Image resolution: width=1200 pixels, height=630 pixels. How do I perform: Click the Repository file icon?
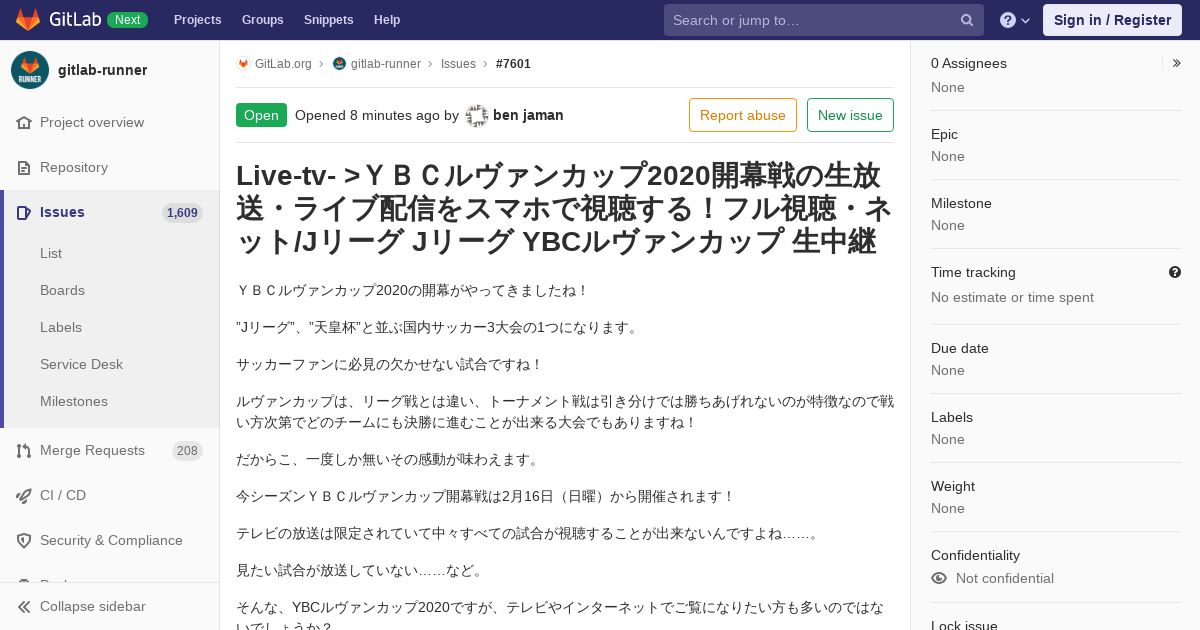point(24,167)
